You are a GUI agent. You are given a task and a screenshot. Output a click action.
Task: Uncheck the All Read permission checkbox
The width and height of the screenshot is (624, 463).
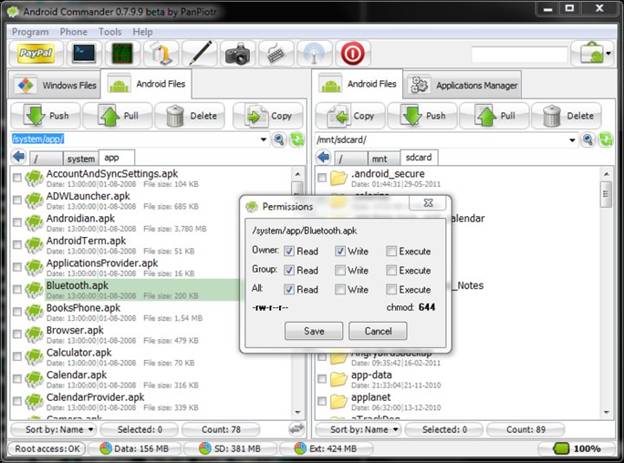pos(289,289)
